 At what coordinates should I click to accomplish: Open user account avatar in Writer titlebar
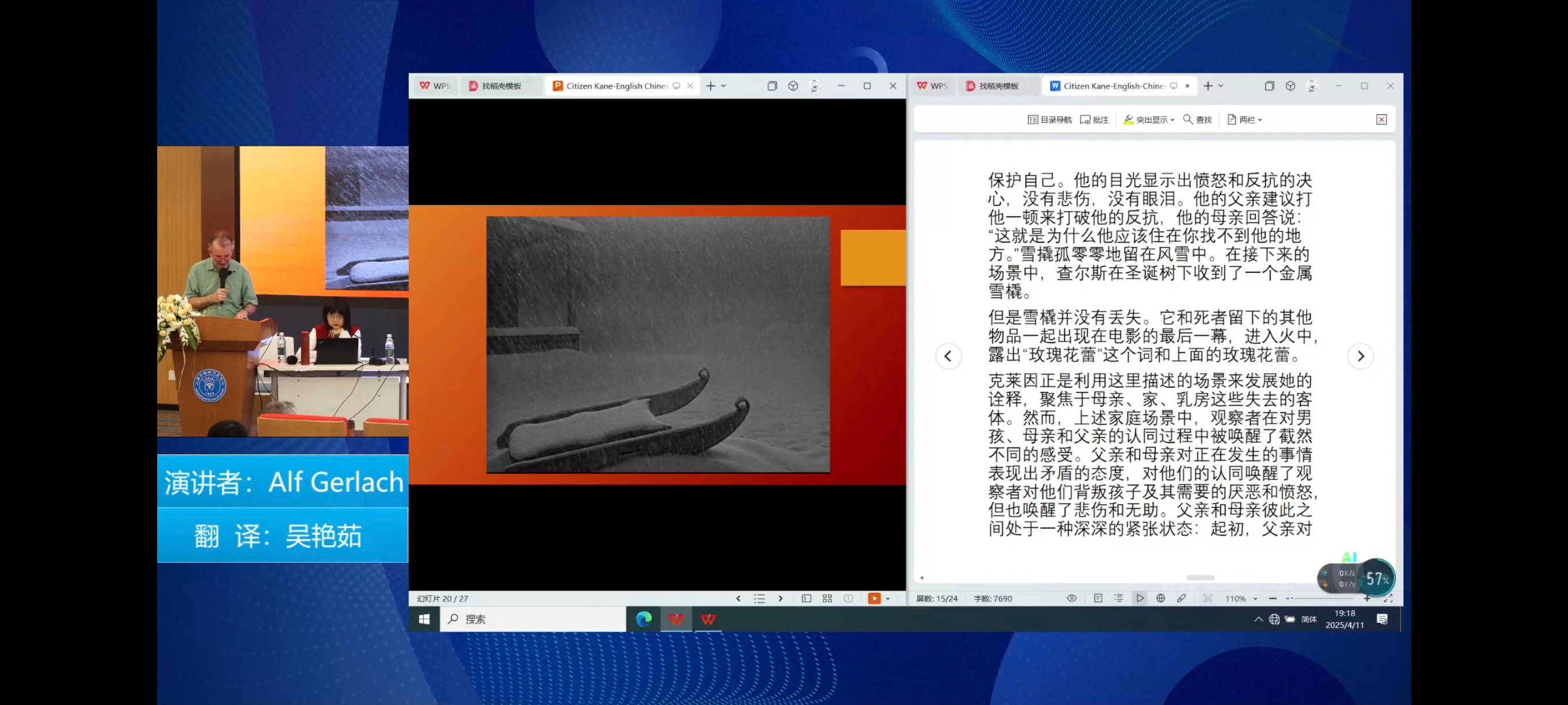click(1312, 86)
